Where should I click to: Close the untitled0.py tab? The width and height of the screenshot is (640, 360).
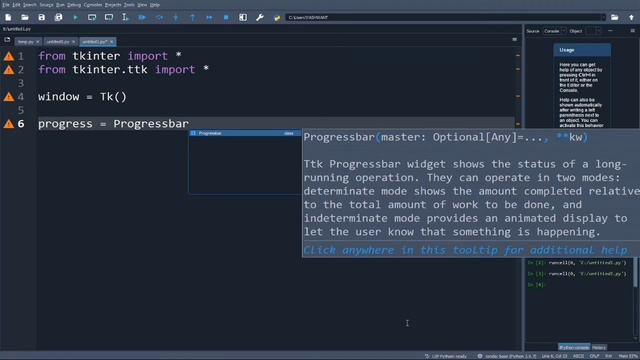(x=73, y=42)
